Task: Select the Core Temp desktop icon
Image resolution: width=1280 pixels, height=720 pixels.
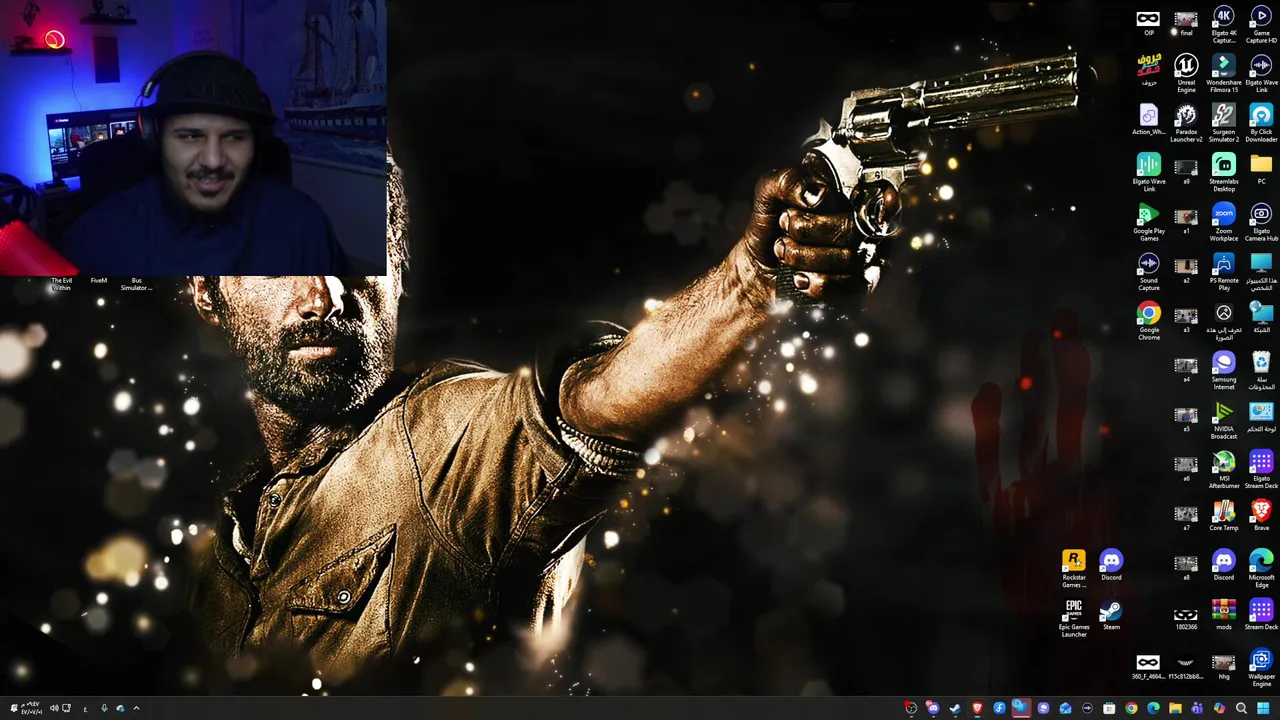Action: [x=1224, y=516]
